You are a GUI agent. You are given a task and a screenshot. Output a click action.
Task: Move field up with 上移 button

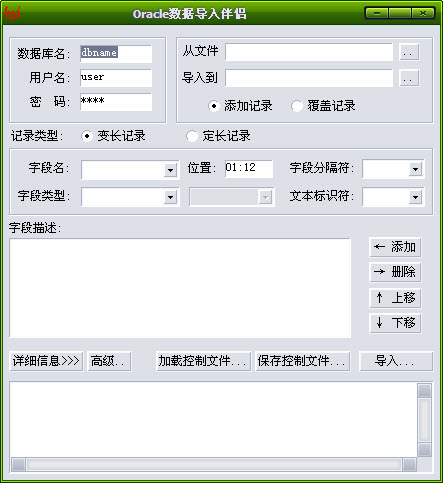[395, 298]
